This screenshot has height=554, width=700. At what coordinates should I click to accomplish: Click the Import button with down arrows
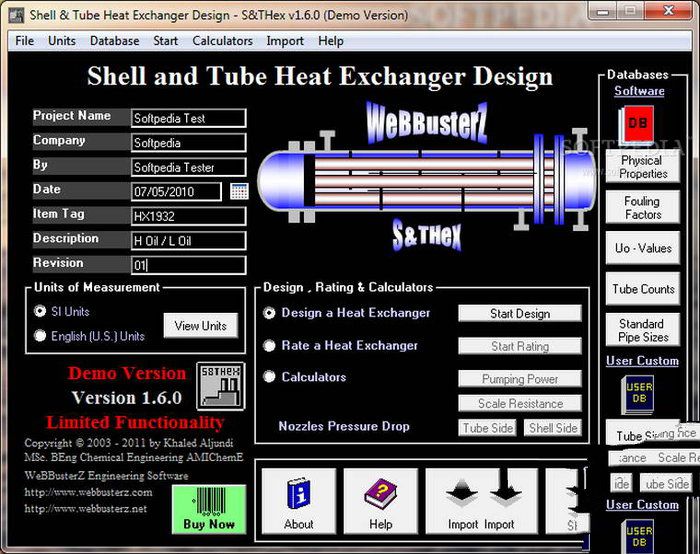coord(481,501)
